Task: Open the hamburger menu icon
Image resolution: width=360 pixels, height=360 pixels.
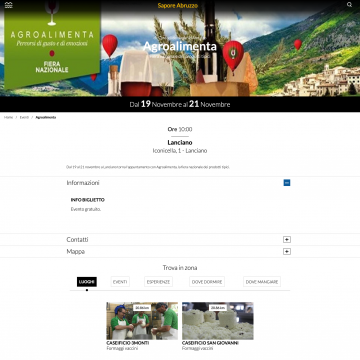Action: [9, 5]
